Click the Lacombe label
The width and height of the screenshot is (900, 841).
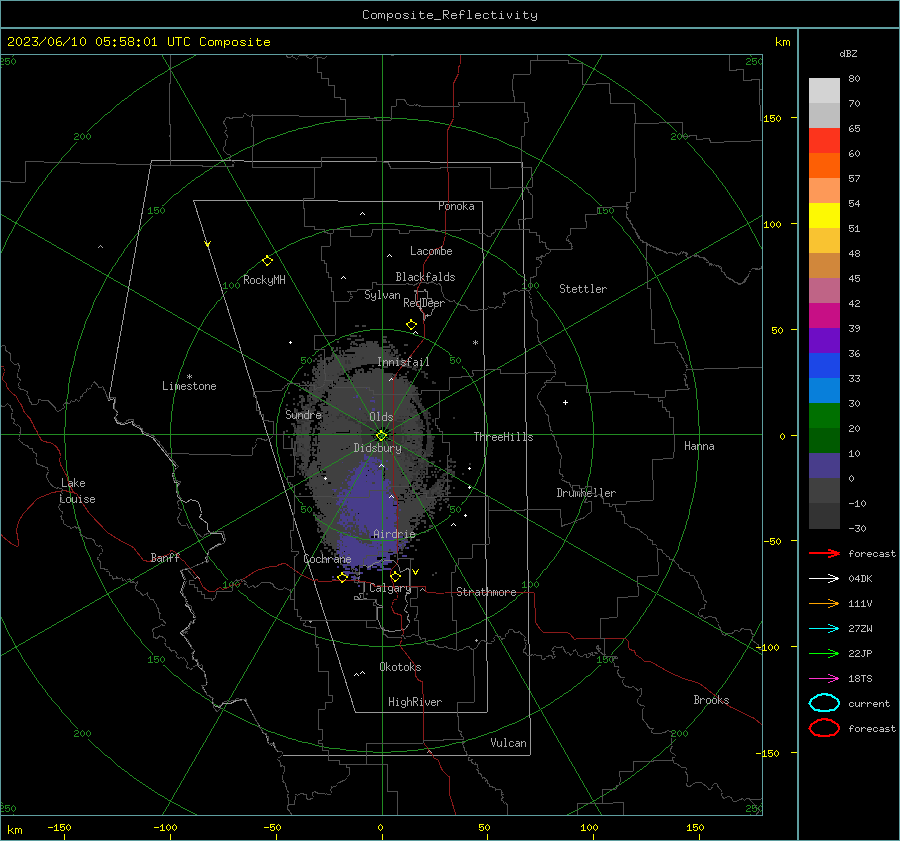point(431,251)
